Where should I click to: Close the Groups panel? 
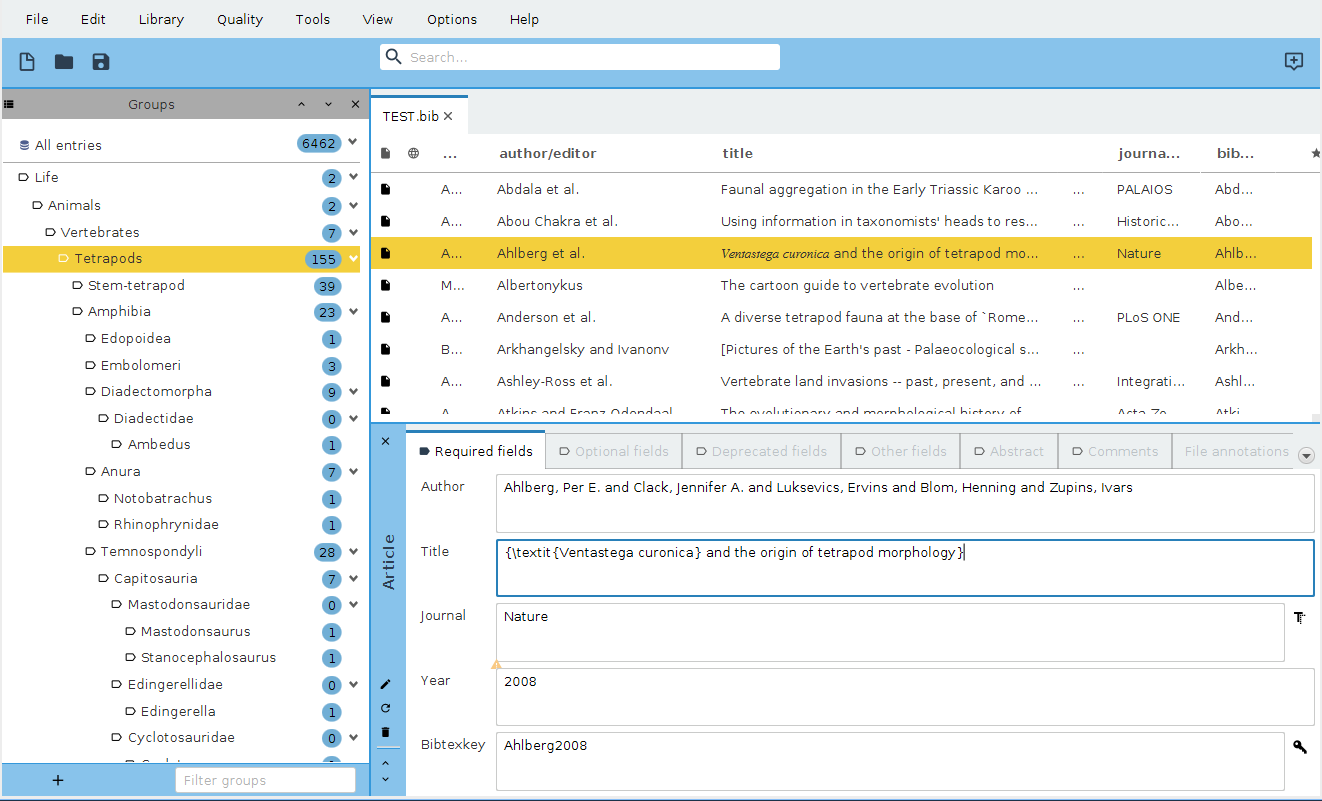point(355,104)
